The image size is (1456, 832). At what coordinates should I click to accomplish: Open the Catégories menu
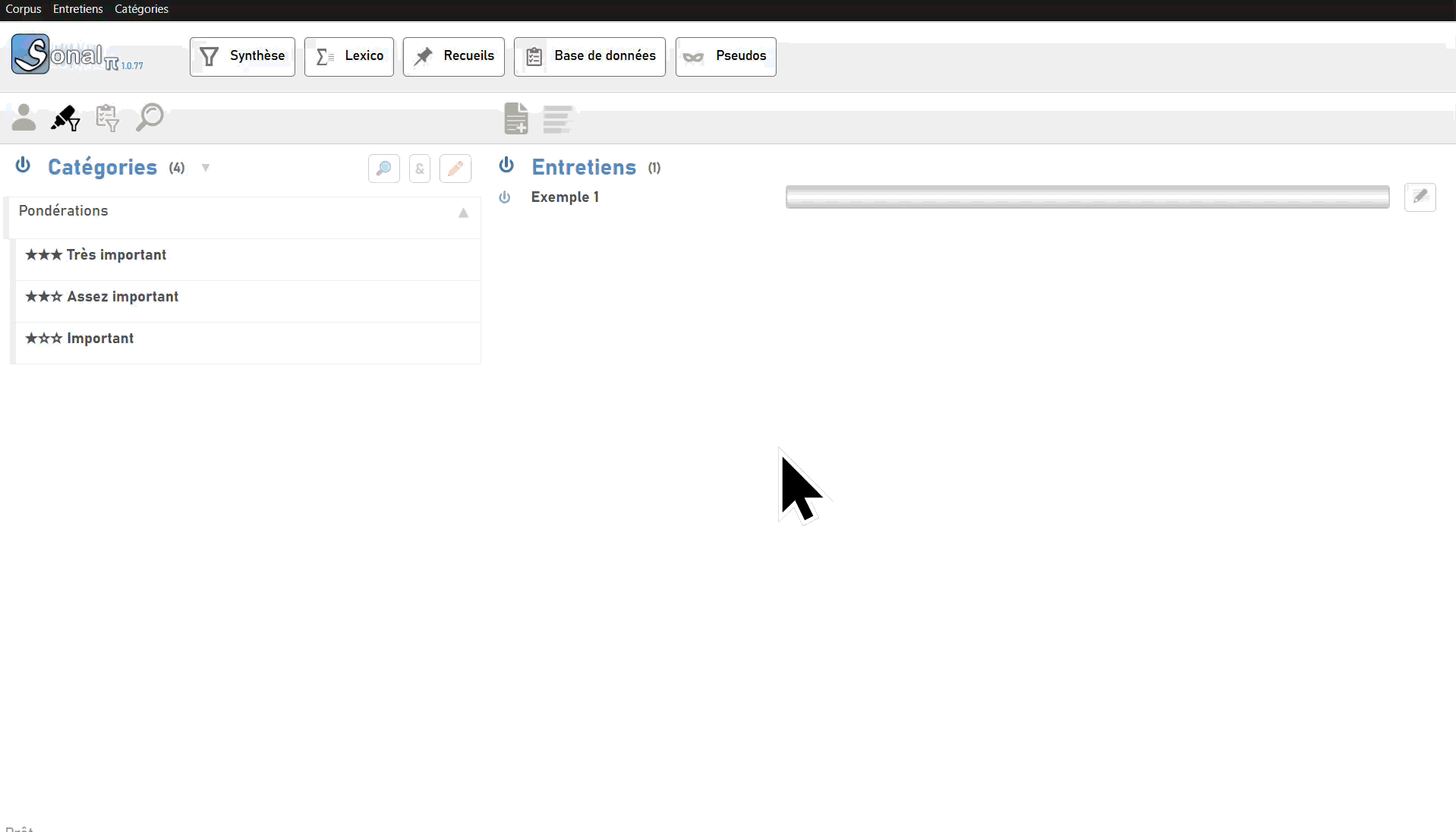point(141,9)
